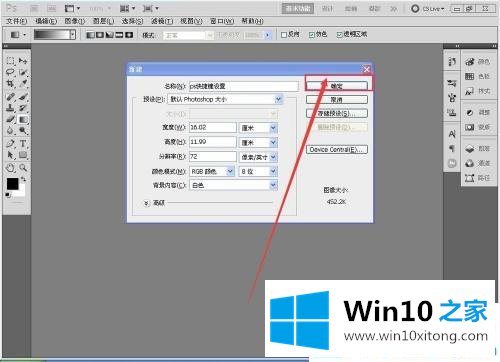
Task: Swap foreground and background colors
Action: coord(23,179)
